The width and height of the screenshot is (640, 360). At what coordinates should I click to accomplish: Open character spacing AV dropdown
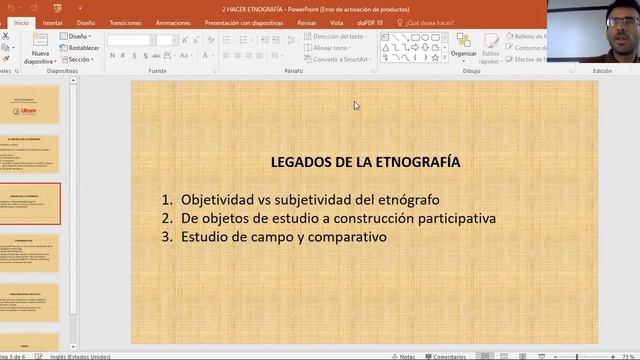[x=169, y=56]
